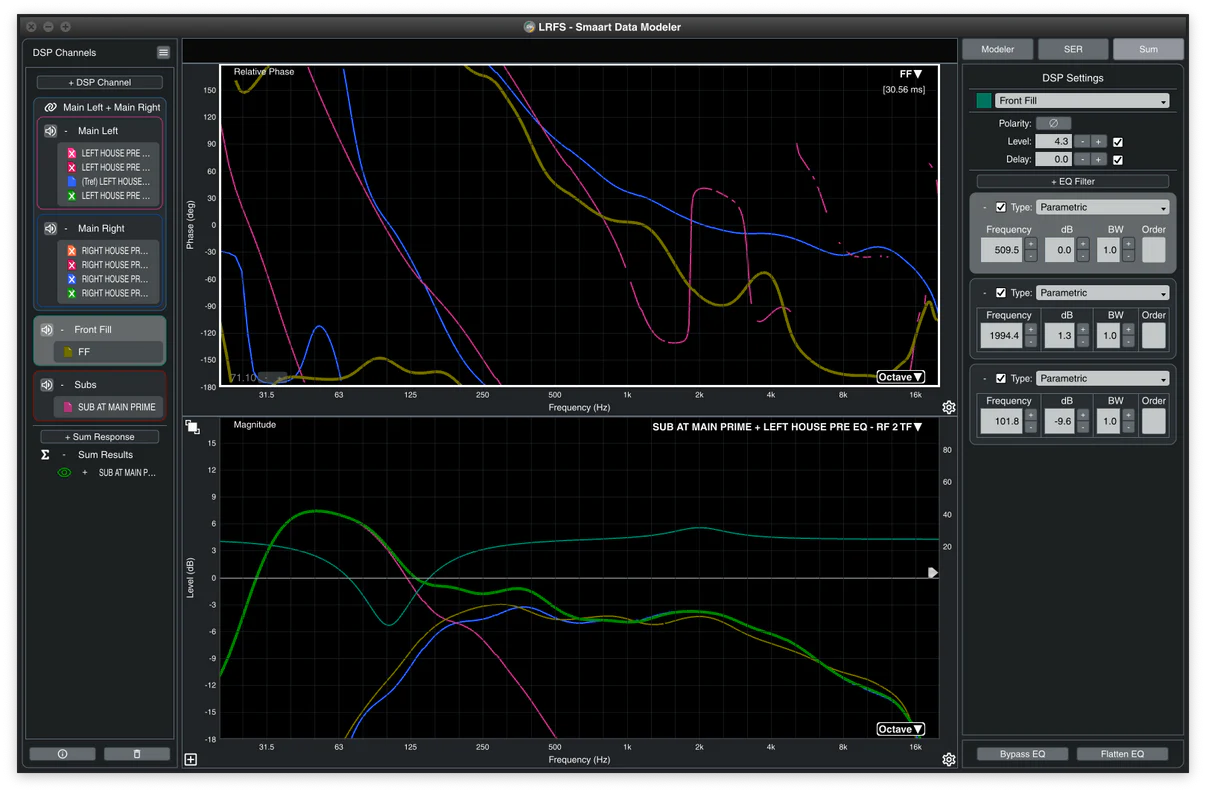Mute the Subs channel speaker icon
This screenshot has height=793, width=1206.
(x=46, y=384)
